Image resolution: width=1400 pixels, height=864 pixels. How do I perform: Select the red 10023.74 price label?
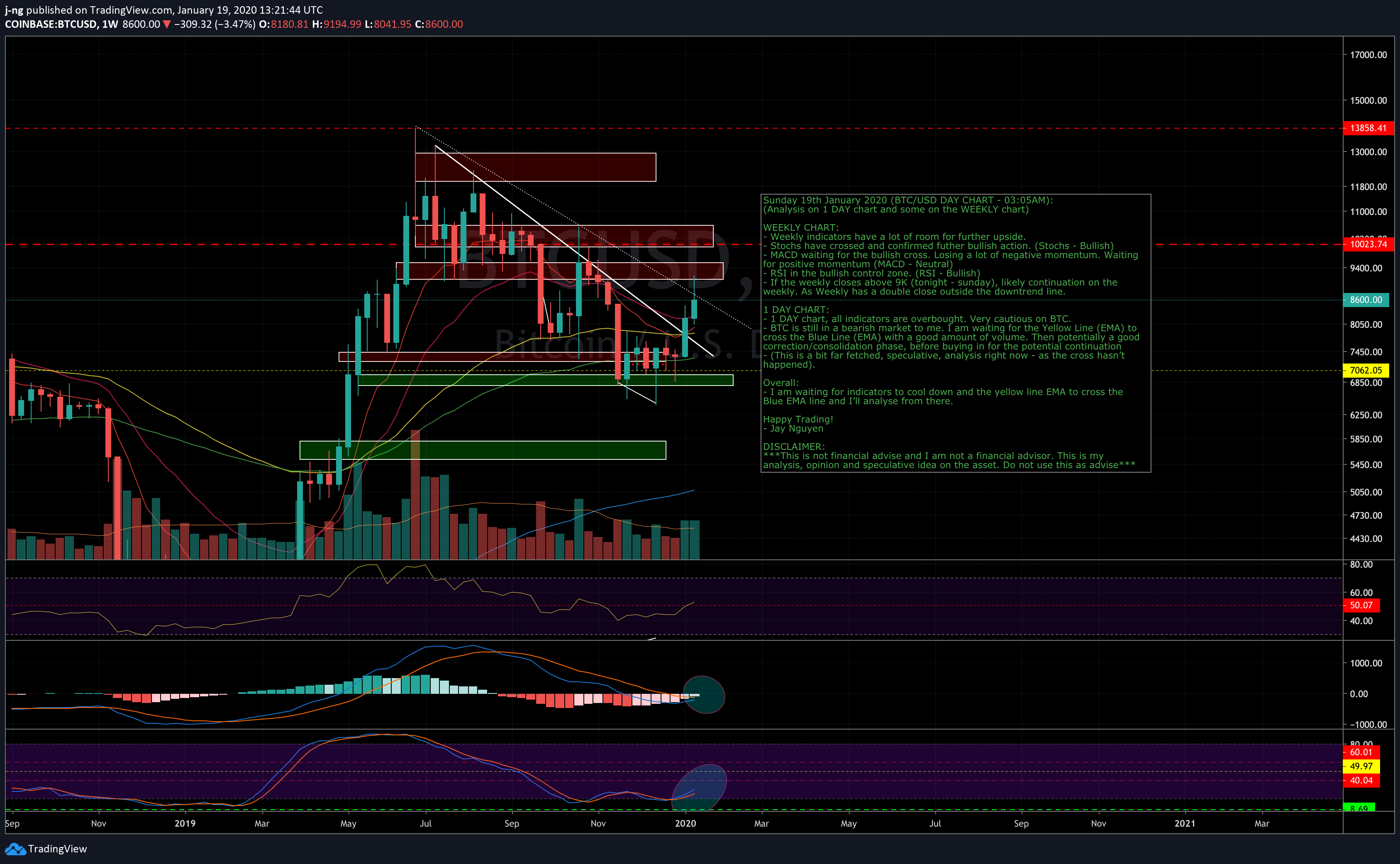[x=1368, y=244]
